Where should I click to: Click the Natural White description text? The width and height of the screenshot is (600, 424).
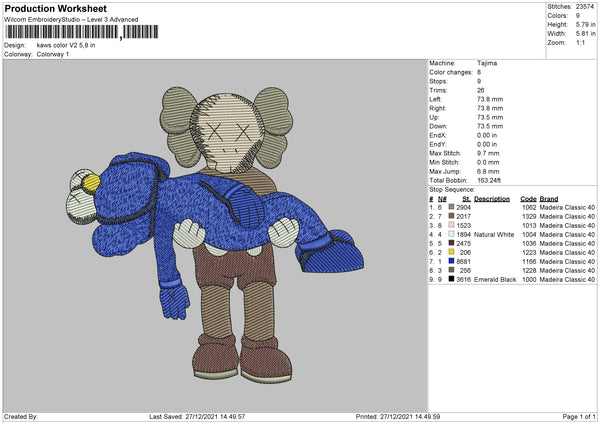[x=494, y=233]
